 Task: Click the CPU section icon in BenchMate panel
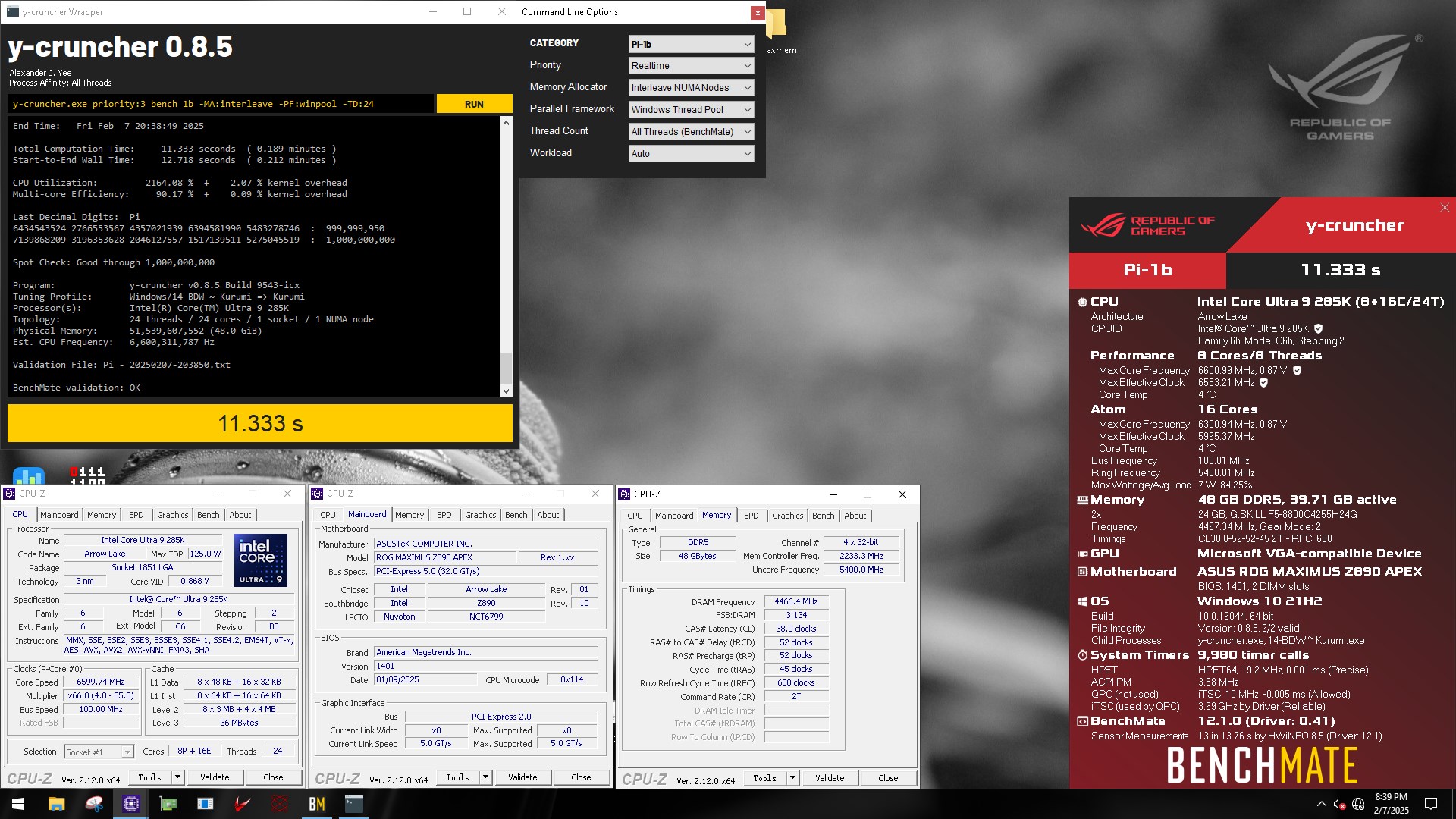tap(1082, 302)
